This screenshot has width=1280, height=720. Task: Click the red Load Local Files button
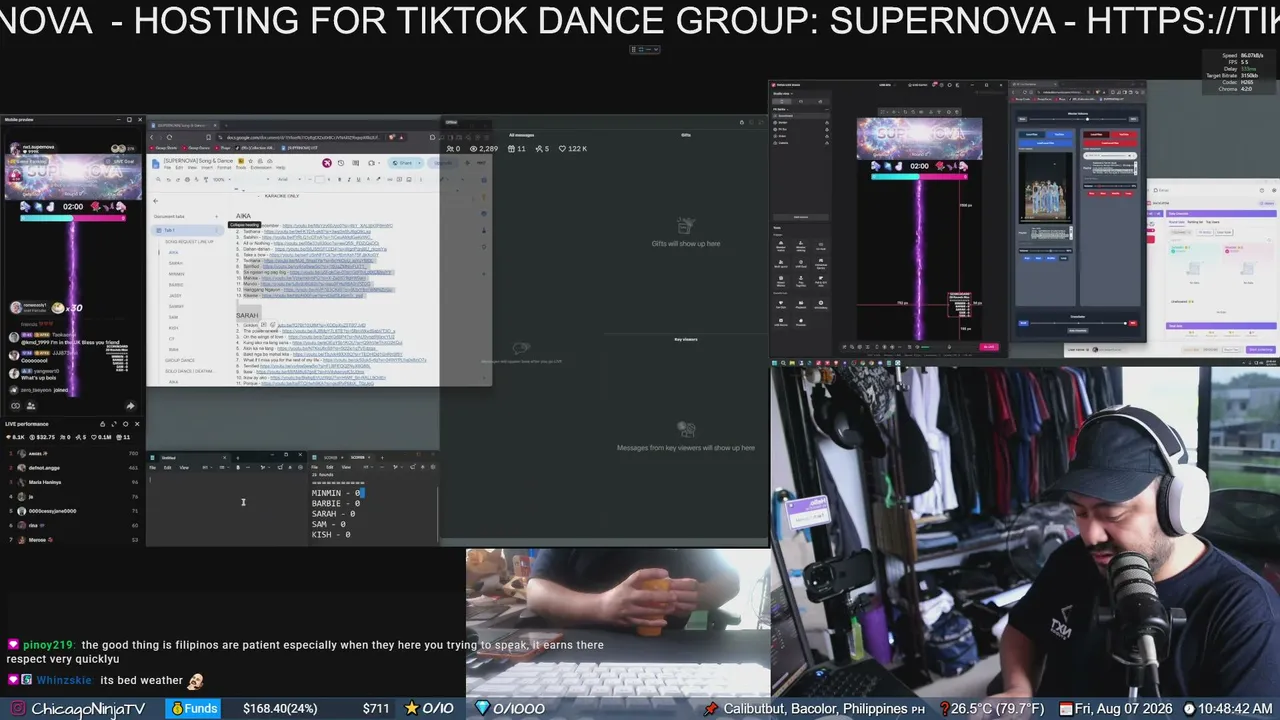click(1112, 143)
